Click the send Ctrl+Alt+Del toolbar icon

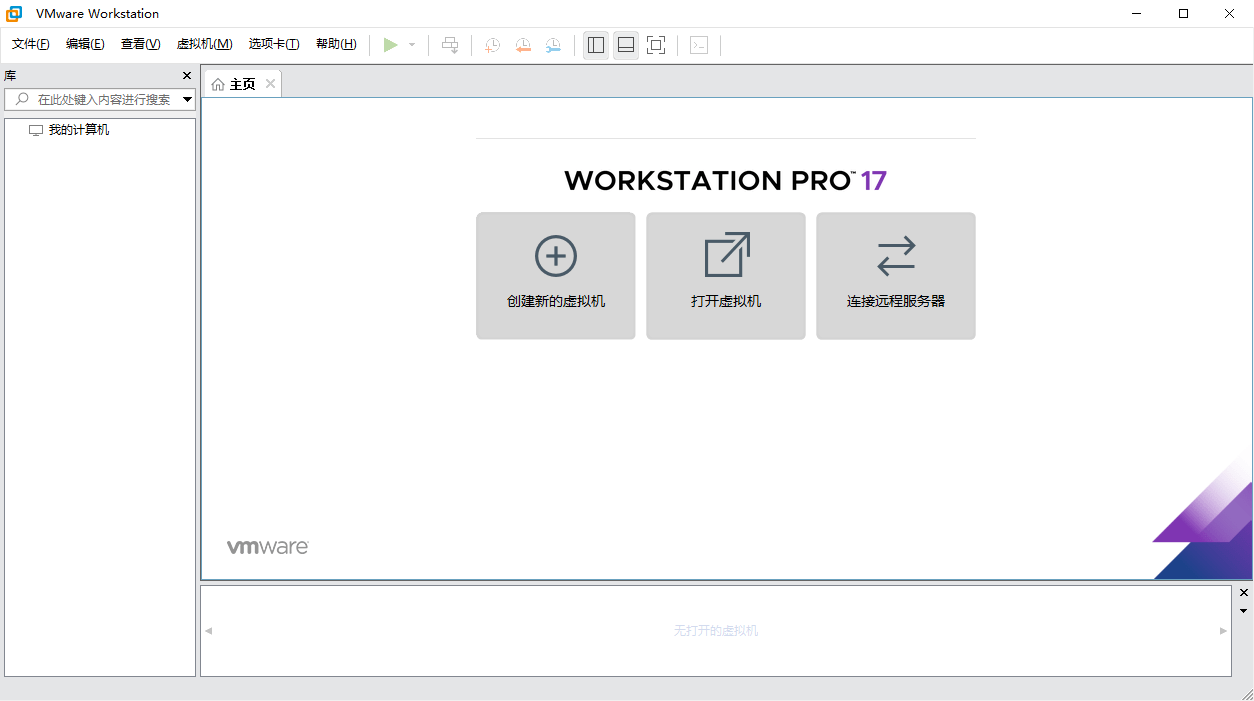450,45
